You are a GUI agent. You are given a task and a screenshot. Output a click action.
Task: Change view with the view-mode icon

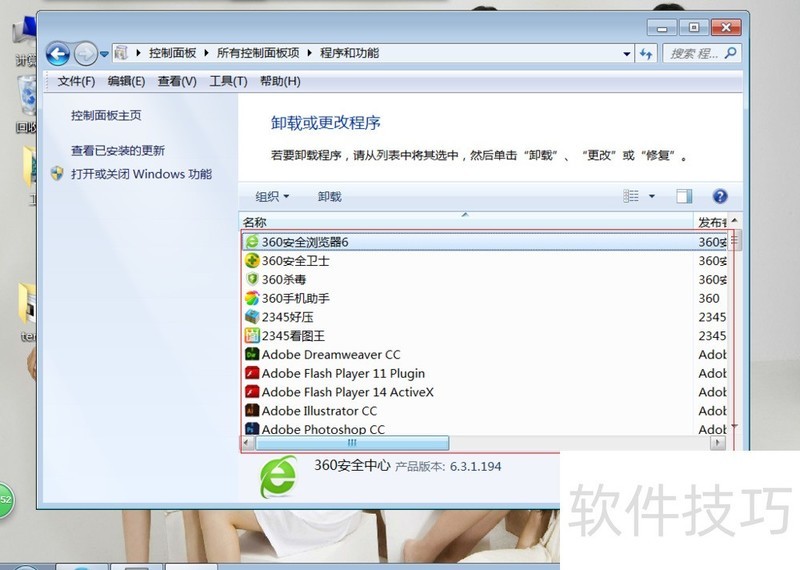click(x=631, y=196)
